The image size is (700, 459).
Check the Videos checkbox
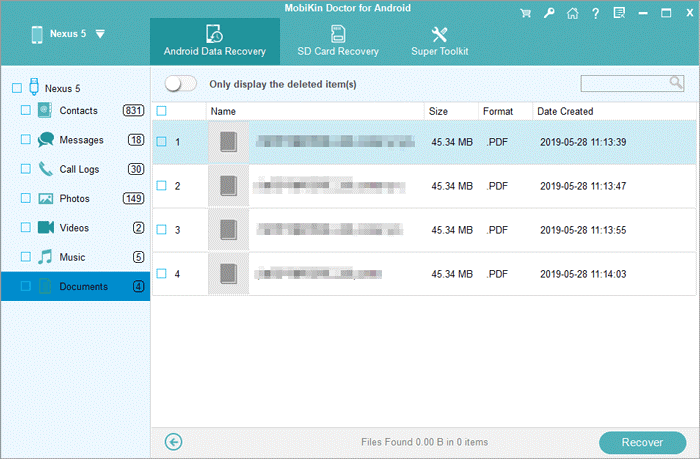point(26,228)
